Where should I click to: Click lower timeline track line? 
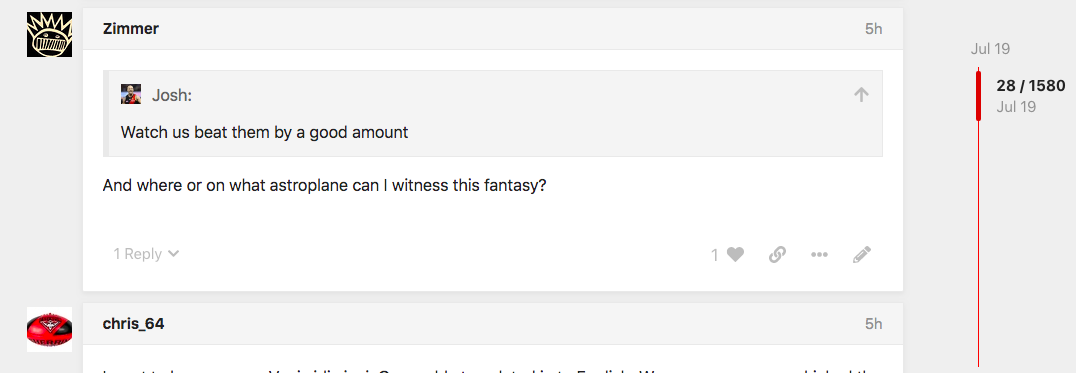pyautogui.click(x=979, y=243)
